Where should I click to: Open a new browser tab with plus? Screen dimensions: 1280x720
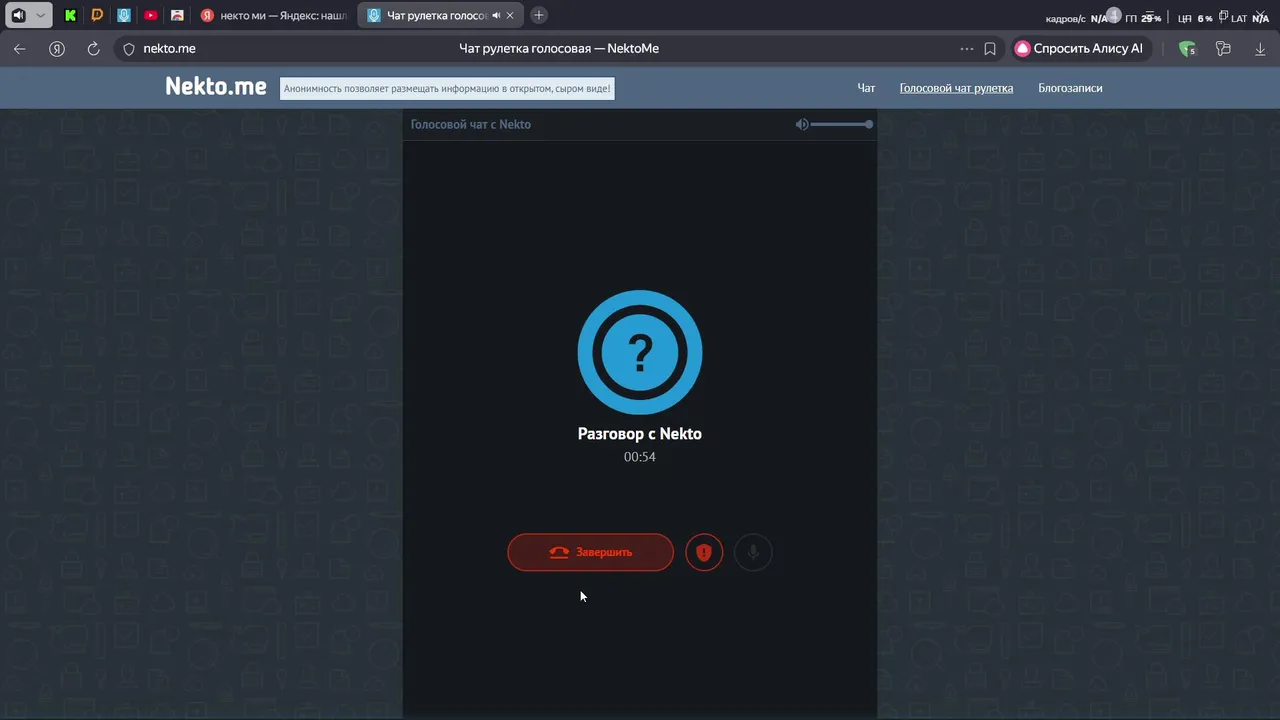tap(539, 15)
